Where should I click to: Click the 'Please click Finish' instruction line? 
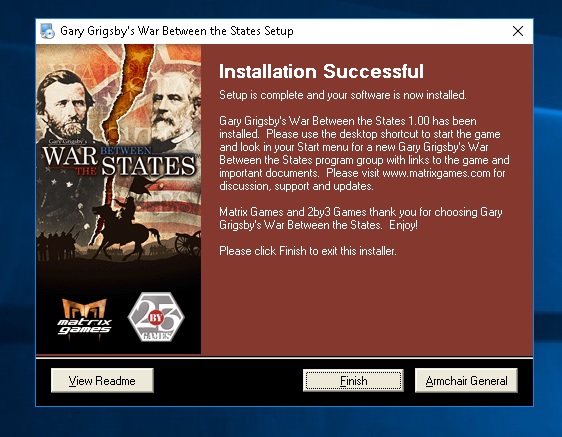coord(308,251)
